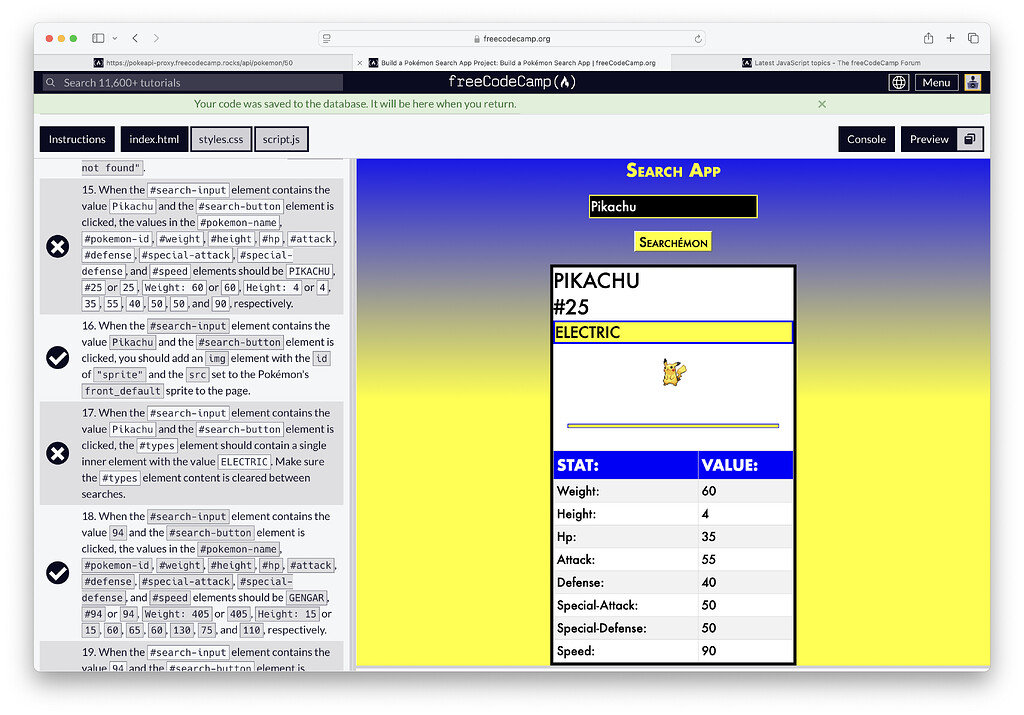Screen dimensions: 1024x715
Task: Click the magnifier icon in the tutorial search bar
Action: tap(51, 82)
